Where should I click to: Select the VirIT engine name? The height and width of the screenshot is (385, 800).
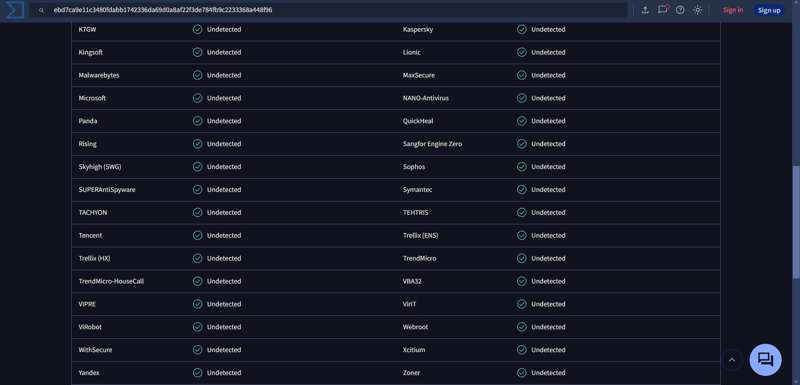pyautogui.click(x=410, y=304)
